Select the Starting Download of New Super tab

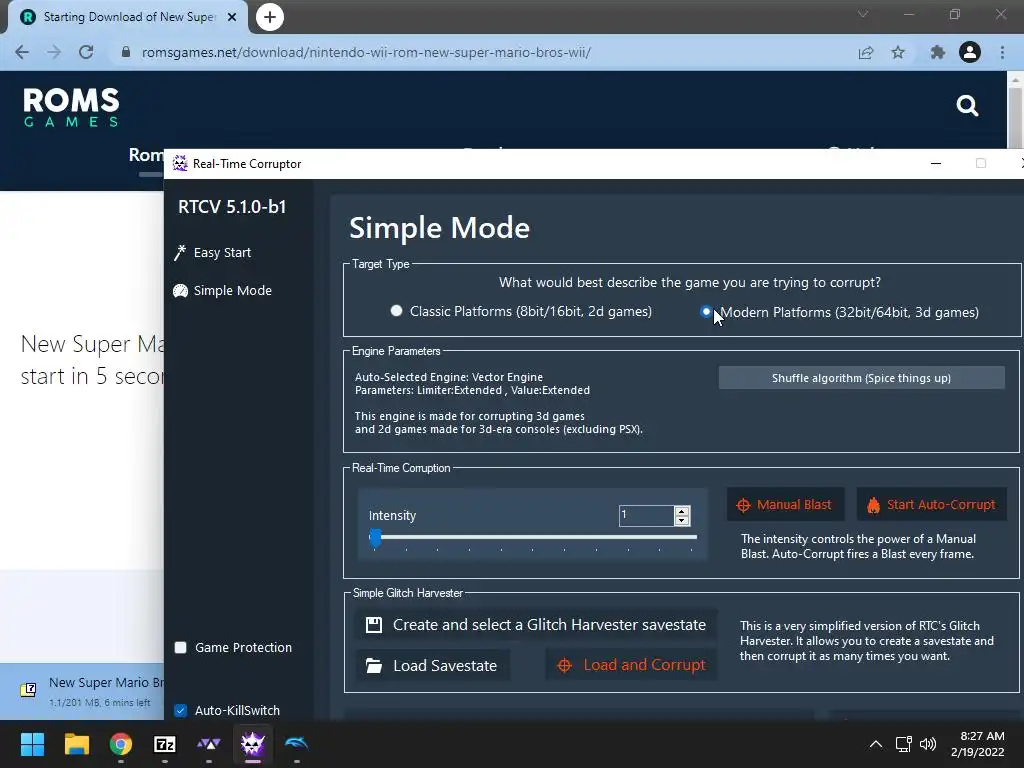coord(128,17)
